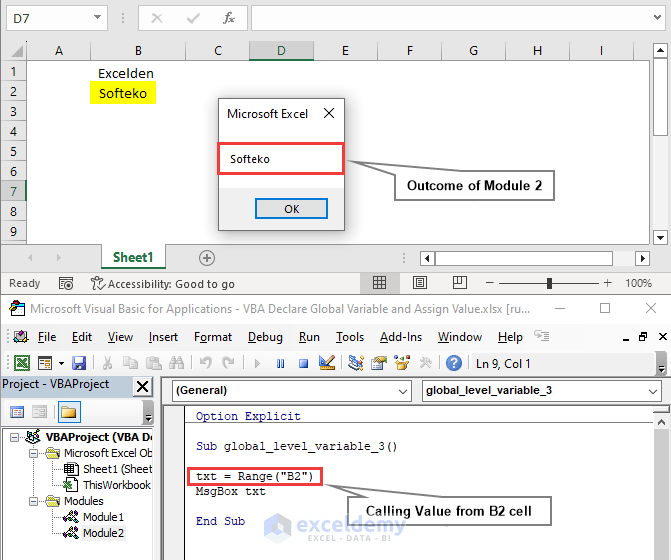Viewport: 671px width, 560px height.
Task: Close the Microsoft Excel message box
Action: pyautogui.click(x=329, y=113)
